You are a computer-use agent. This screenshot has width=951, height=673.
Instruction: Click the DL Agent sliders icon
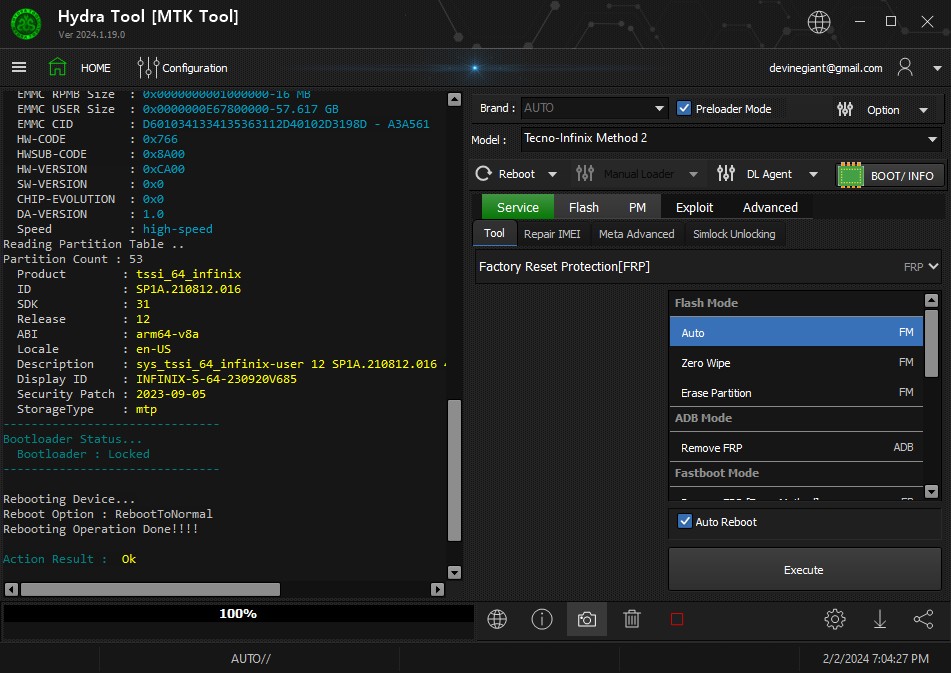[x=725, y=174]
